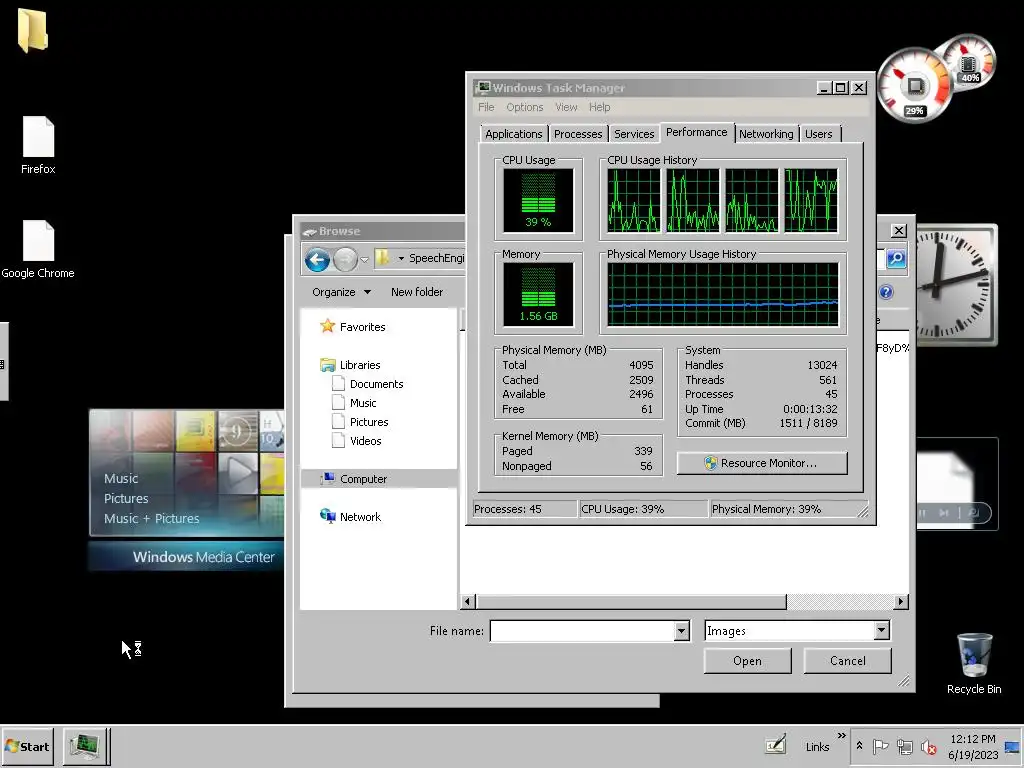
Task: Click the show desktop icon in tray
Action: 1012,746
